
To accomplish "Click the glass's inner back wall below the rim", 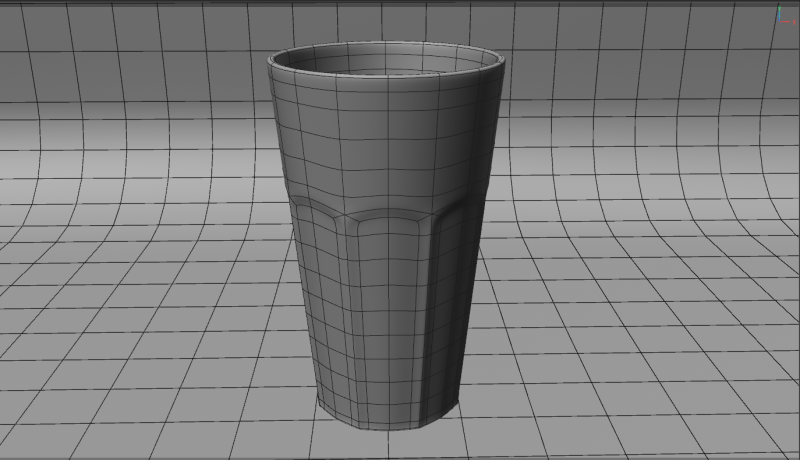I will click(385, 62).
